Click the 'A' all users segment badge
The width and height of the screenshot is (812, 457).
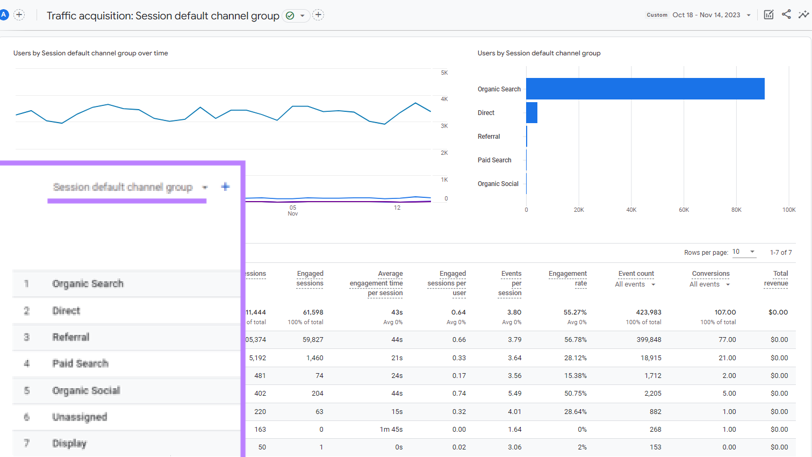coord(5,15)
